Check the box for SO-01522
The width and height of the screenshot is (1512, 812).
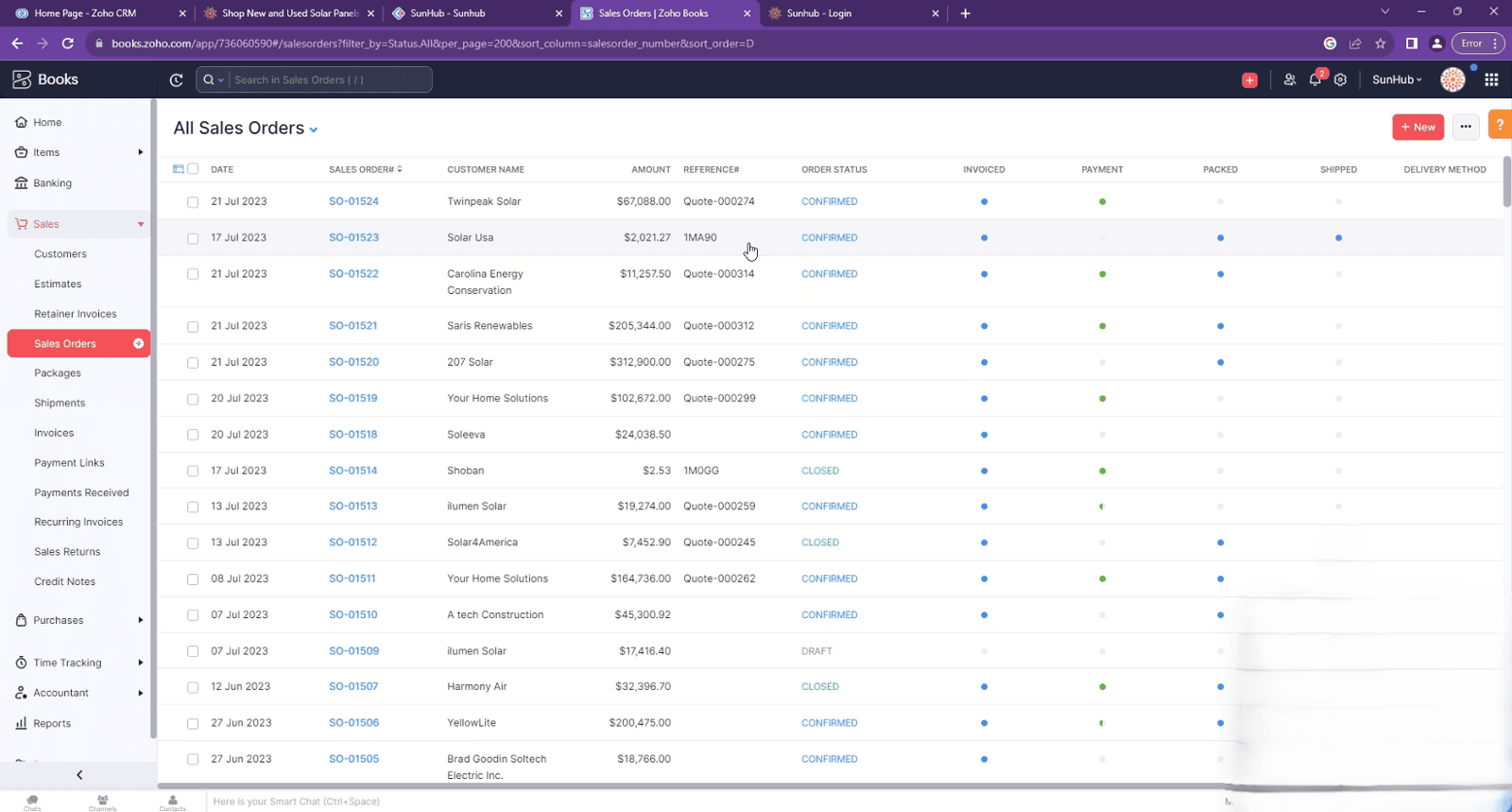[x=193, y=274]
